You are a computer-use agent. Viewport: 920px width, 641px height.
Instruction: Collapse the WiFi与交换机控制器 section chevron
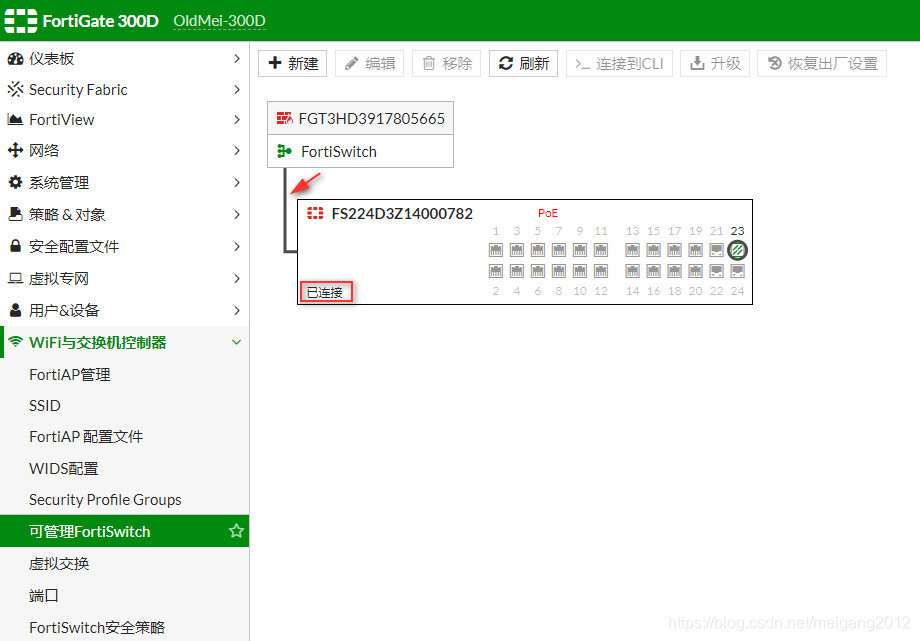click(236, 342)
